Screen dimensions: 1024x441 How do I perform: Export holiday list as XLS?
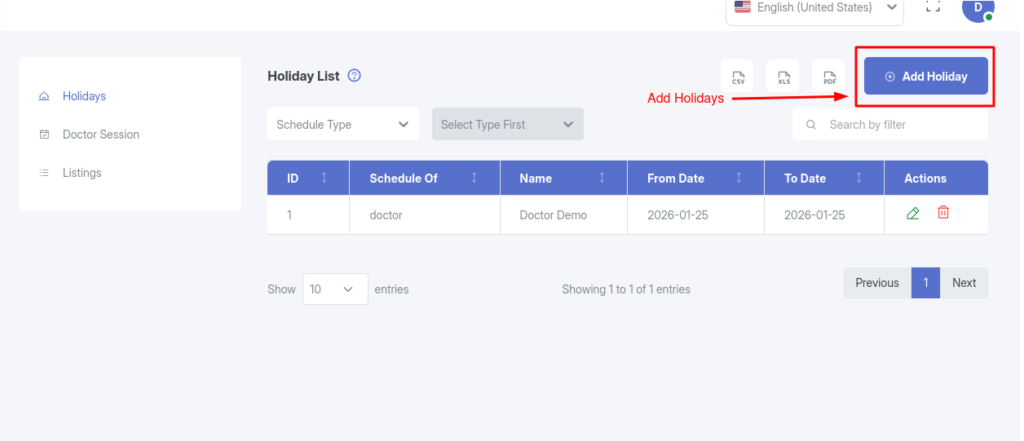click(x=784, y=77)
